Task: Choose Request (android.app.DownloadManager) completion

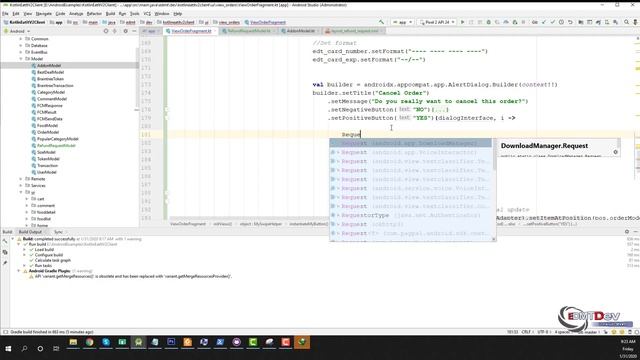Action: pos(411,143)
